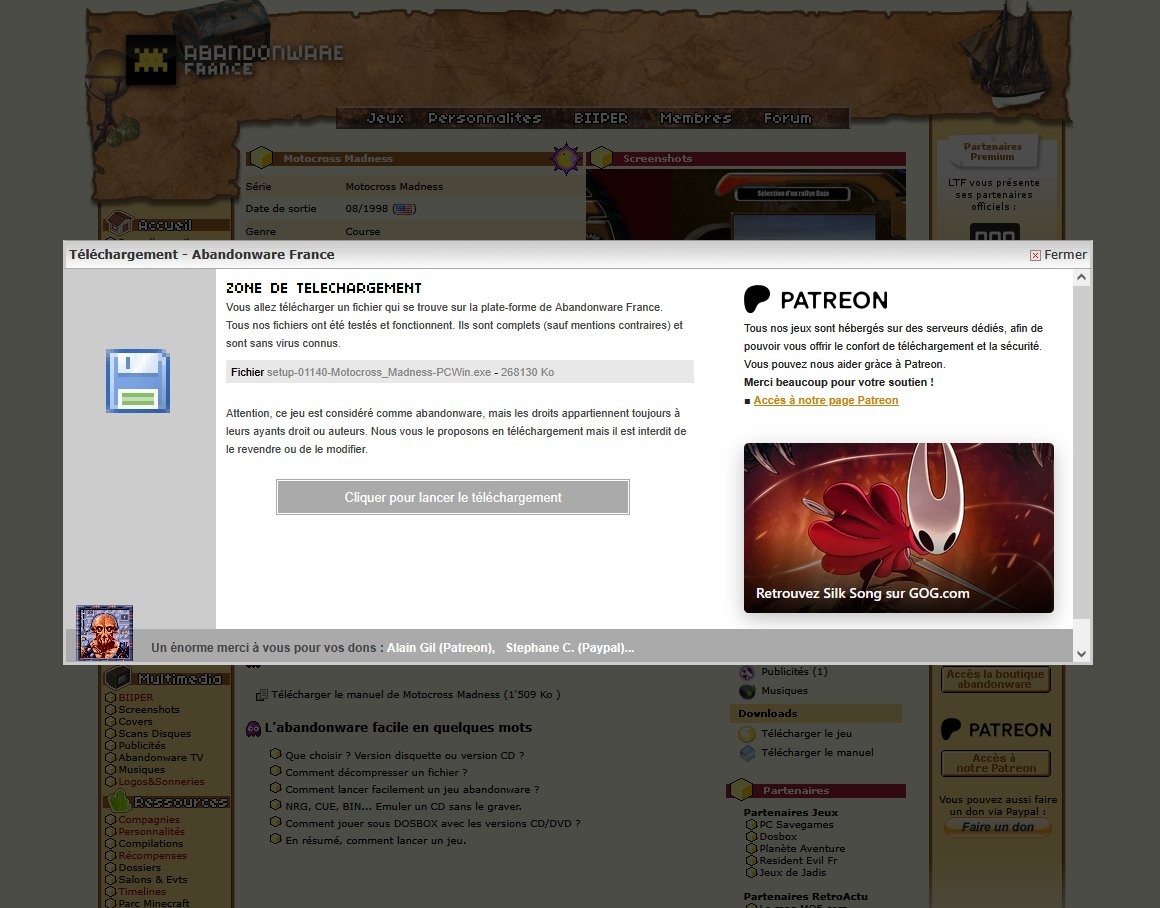Open the 'Accès à notre page Patreon' link
This screenshot has height=908, width=1160.
(826, 400)
